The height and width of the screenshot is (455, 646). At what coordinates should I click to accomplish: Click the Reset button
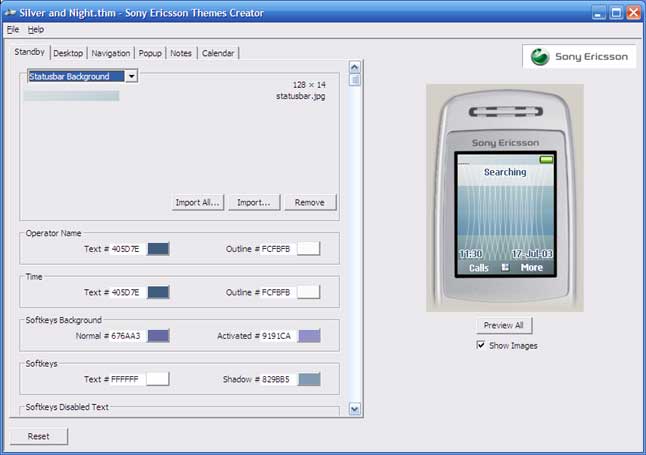coord(39,436)
